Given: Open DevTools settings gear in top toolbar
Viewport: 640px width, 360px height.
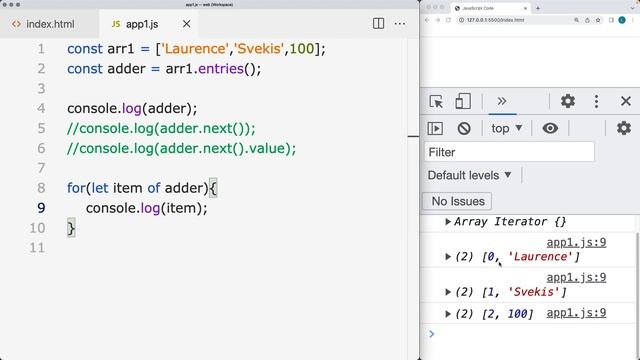Looking at the screenshot, I should point(568,101).
